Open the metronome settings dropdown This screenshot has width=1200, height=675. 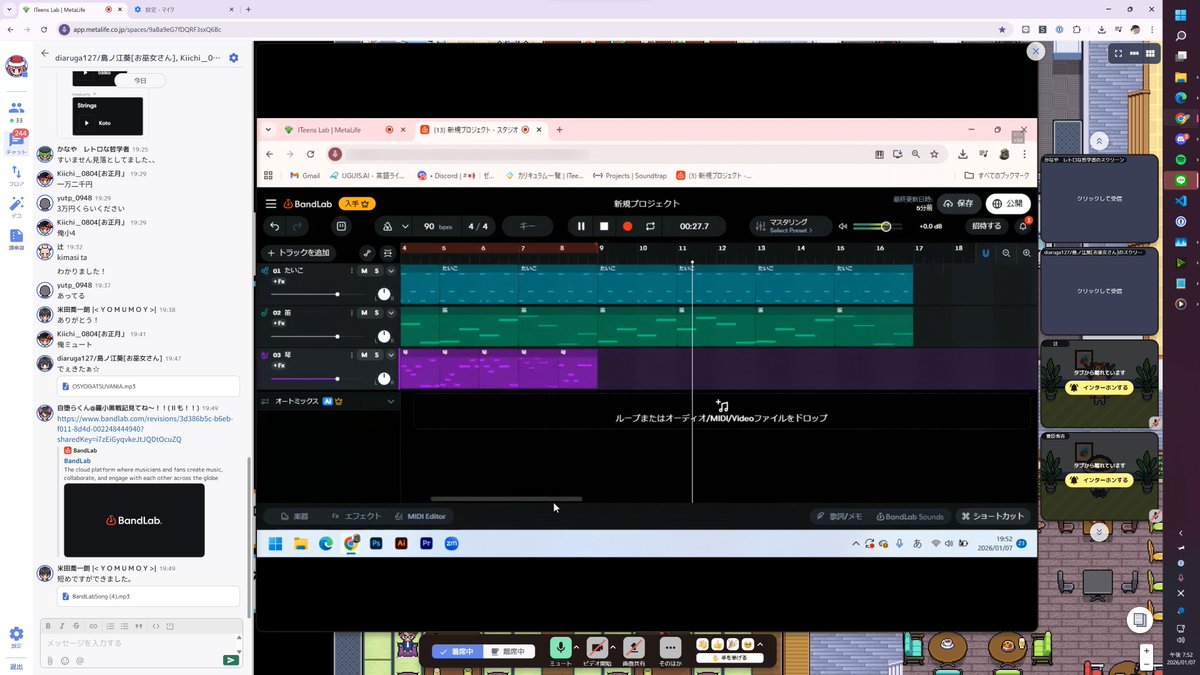[x=403, y=226]
